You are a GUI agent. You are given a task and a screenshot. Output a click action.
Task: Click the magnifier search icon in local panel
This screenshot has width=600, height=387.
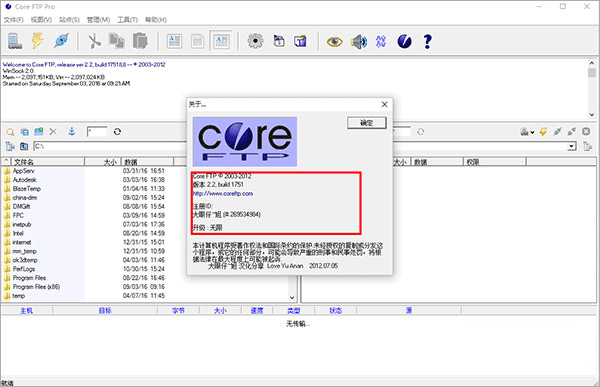(10, 132)
